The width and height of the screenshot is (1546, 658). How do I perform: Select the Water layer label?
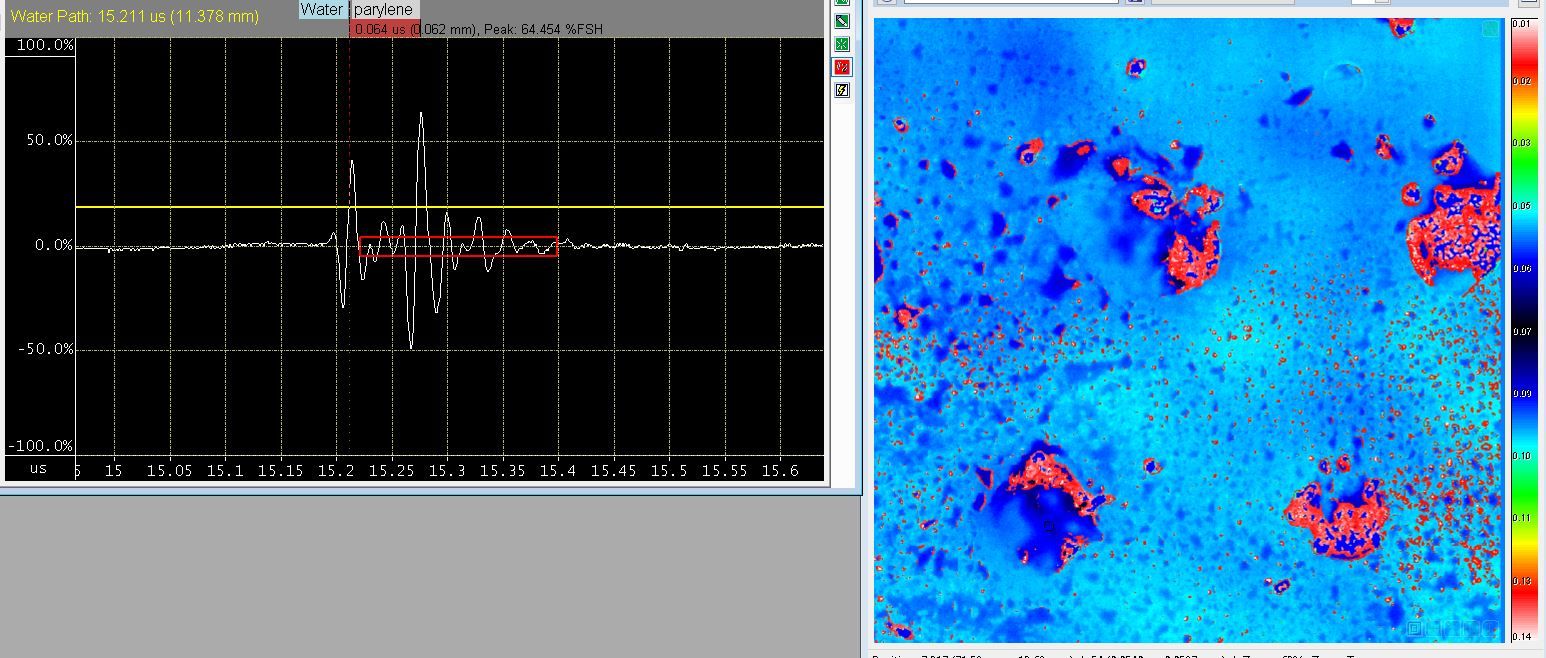[322, 10]
